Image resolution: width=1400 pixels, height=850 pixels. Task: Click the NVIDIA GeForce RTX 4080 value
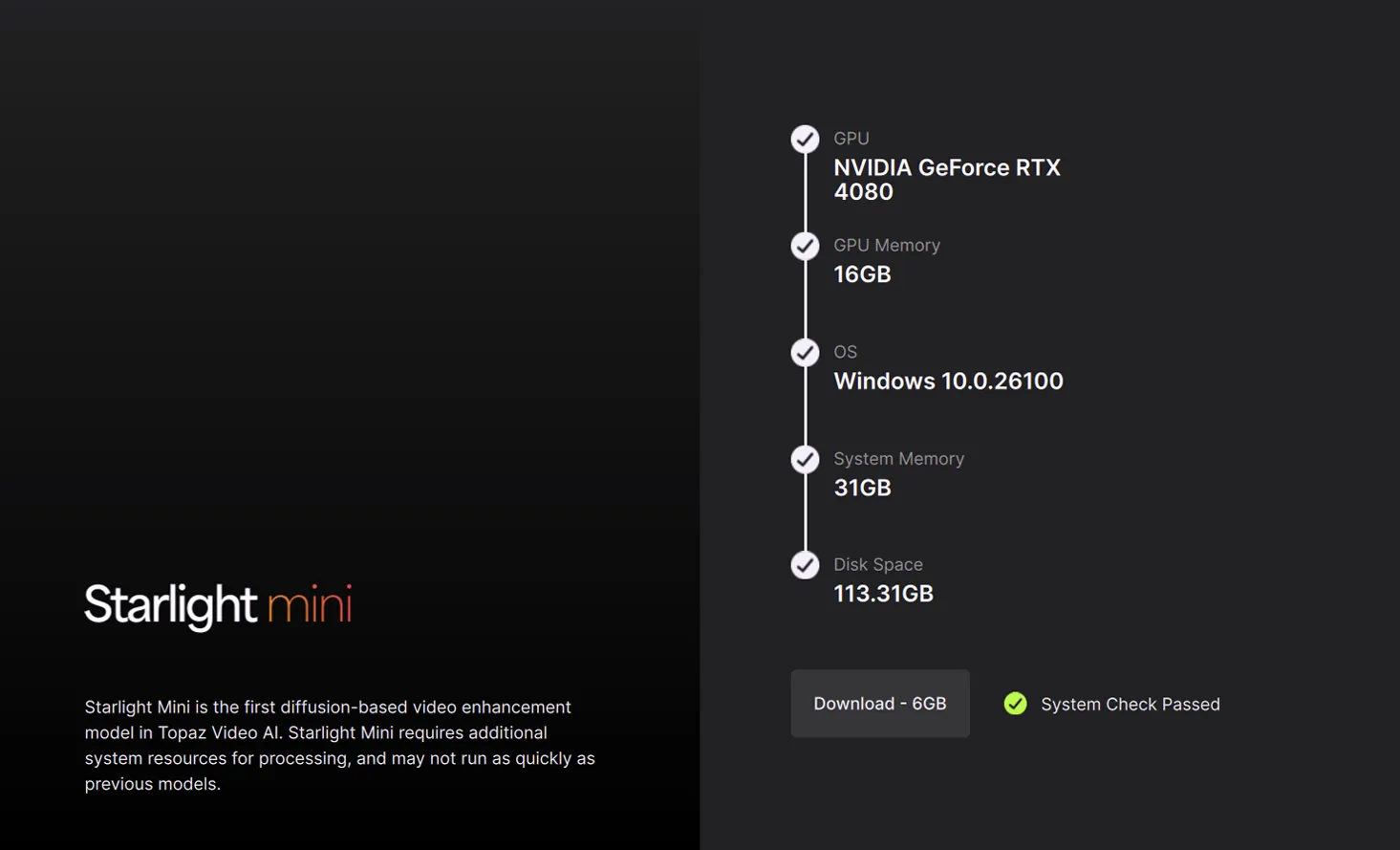pyautogui.click(x=947, y=180)
